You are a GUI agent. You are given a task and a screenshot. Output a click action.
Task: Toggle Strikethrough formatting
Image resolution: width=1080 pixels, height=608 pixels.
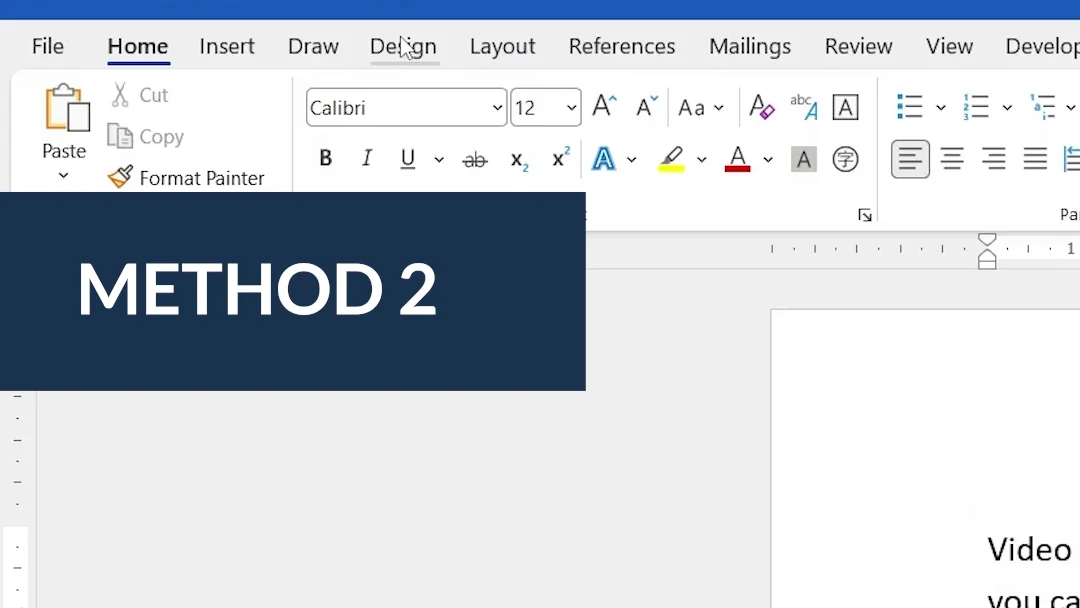click(475, 160)
